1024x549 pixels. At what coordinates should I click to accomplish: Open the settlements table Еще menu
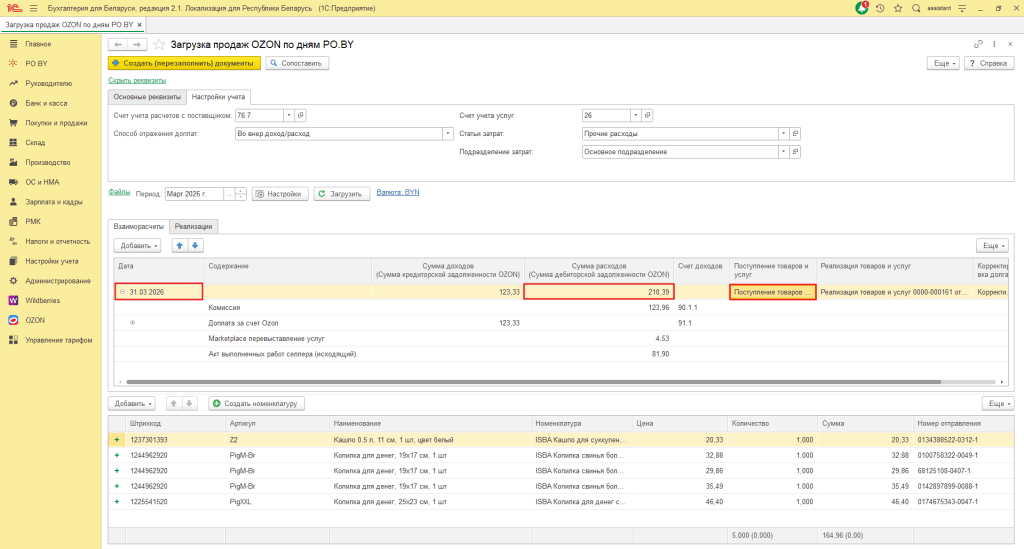coord(994,245)
